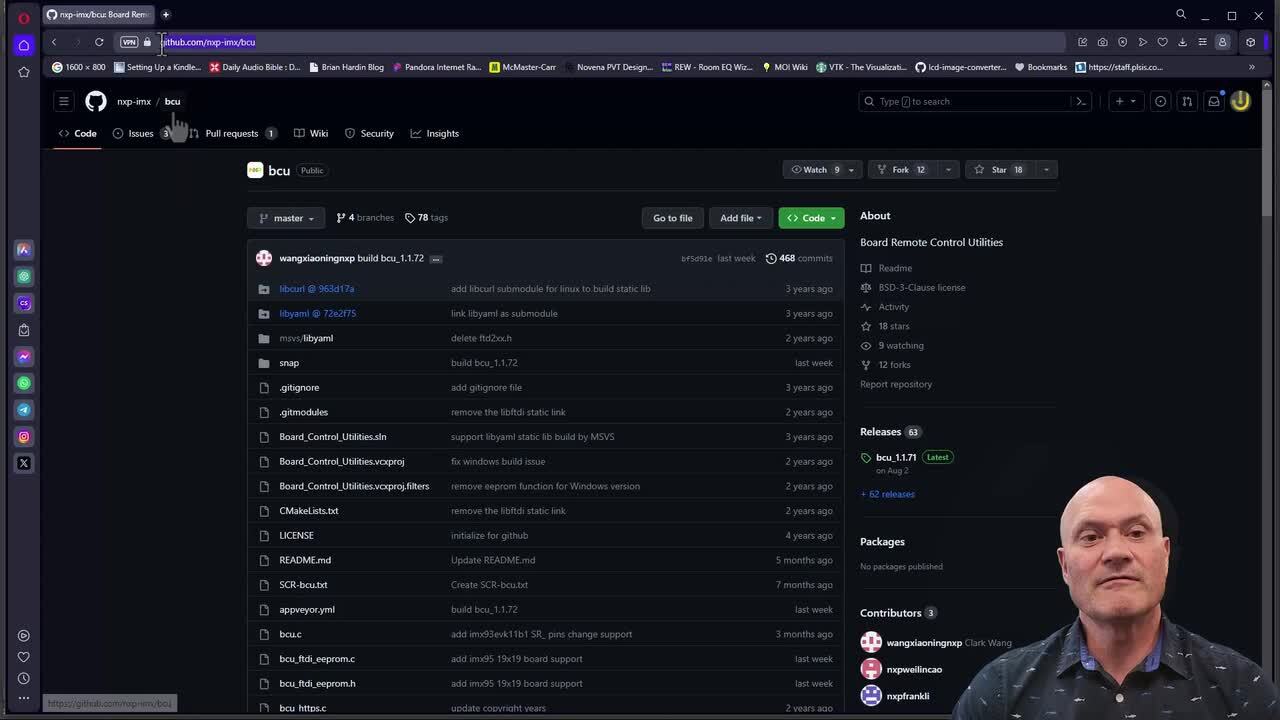This screenshot has width=1280, height=720.
Task: Open the green Code dropdown button
Action: point(811,218)
